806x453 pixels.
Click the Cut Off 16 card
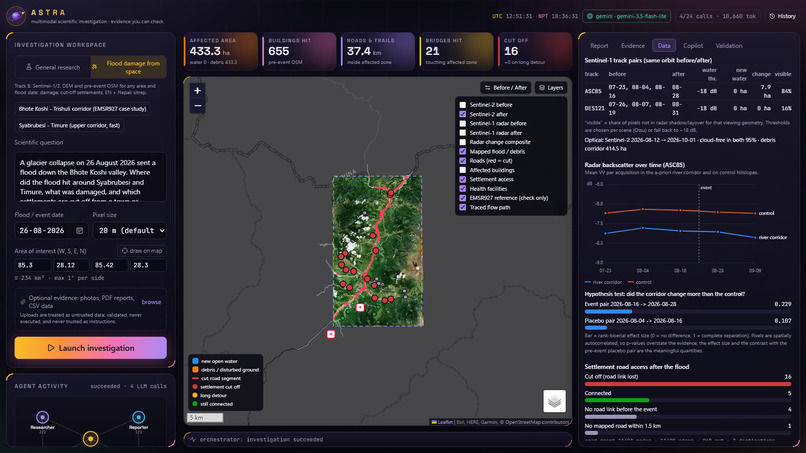click(535, 51)
